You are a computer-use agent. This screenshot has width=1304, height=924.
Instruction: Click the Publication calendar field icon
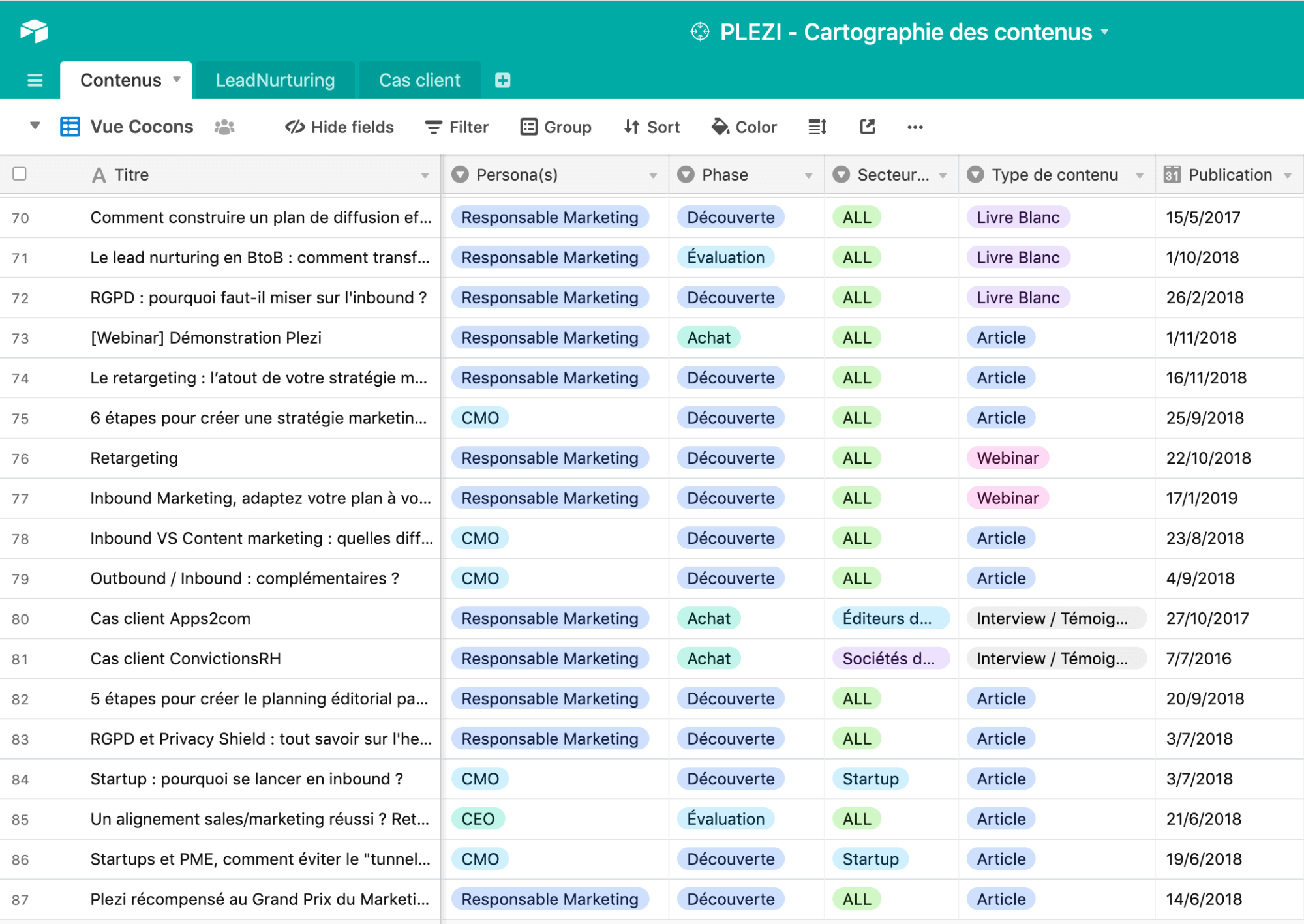click(x=1172, y=175)
